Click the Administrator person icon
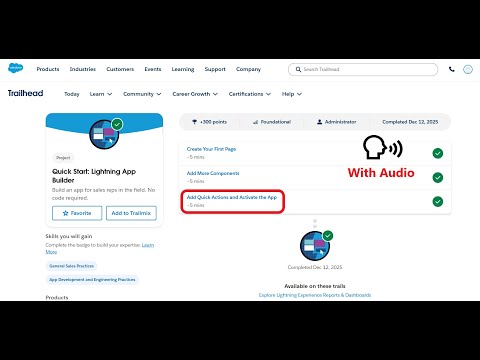Image resolution: width=480 pixels, height=360 pixels. 319,122
